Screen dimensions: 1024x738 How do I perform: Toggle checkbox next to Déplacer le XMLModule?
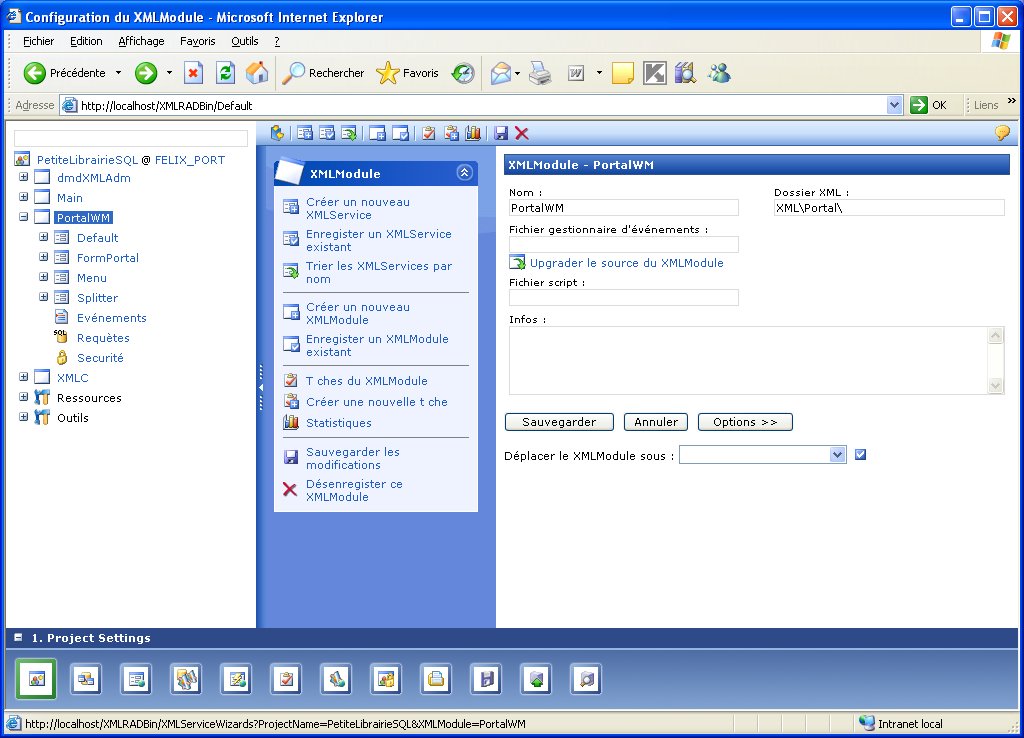click(x=860, y=455)
